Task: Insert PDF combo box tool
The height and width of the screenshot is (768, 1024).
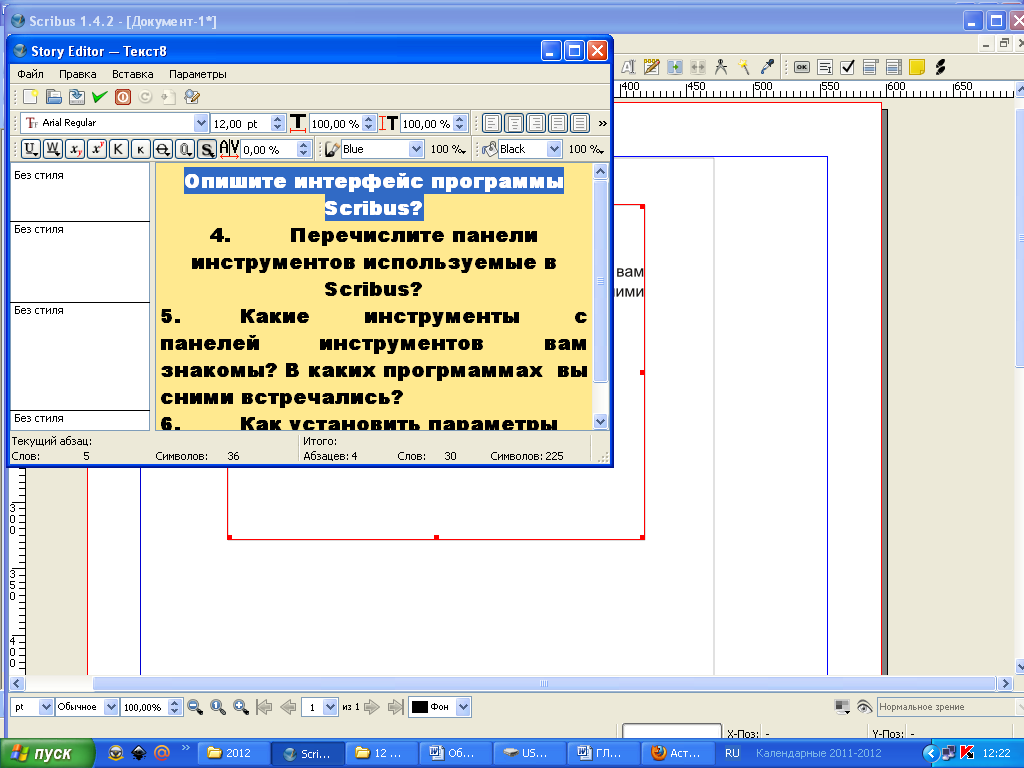Action: coord(871,67)
